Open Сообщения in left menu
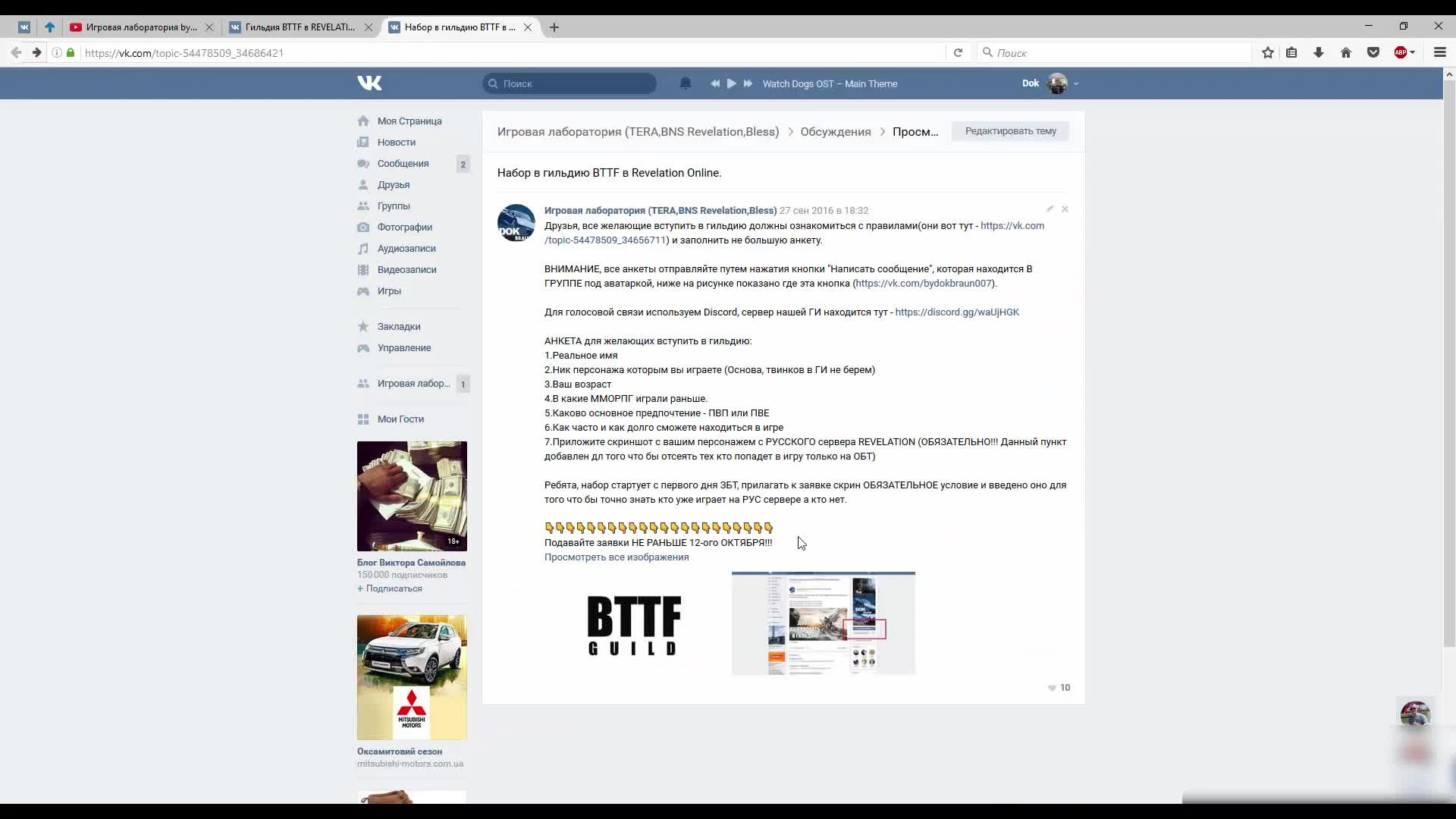The height and width of the screenshot is (819, 1456). coord(403,164)
